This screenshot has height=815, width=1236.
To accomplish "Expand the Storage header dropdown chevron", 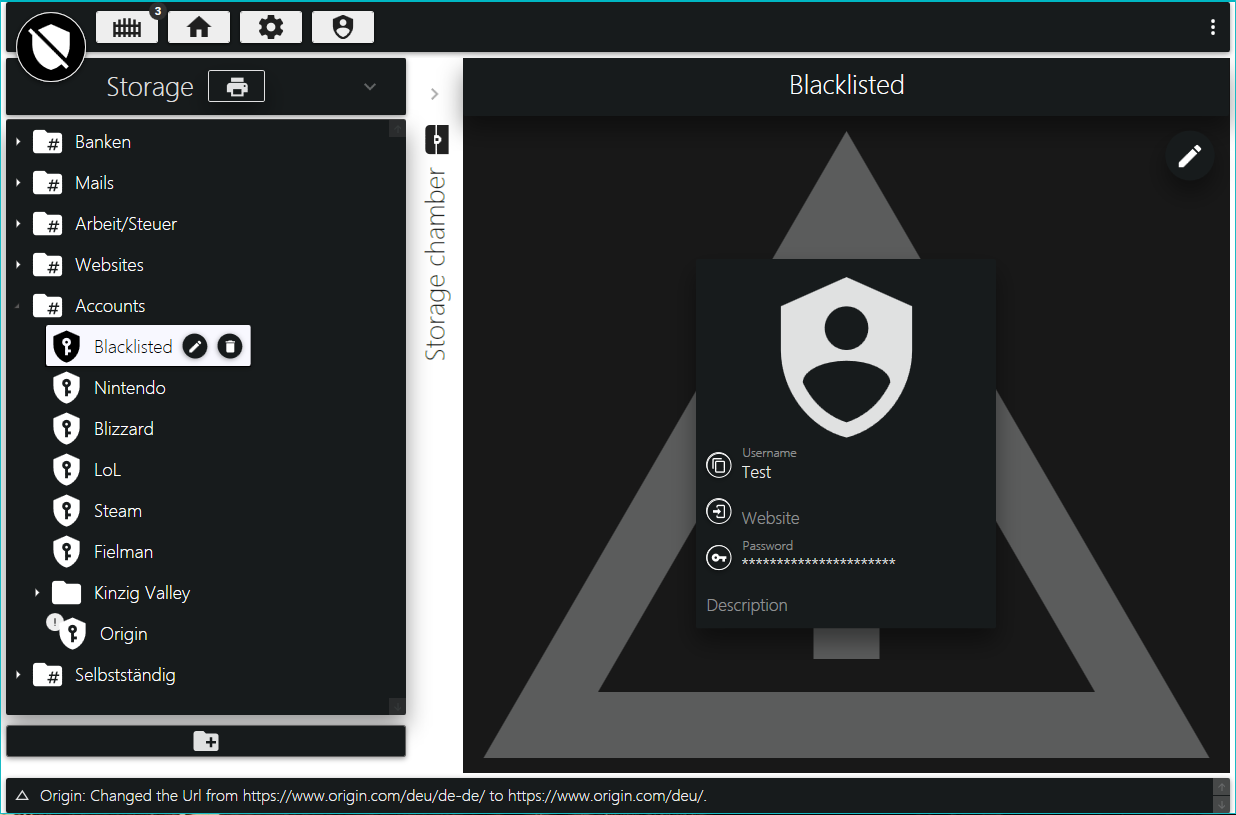I will 370,86.
